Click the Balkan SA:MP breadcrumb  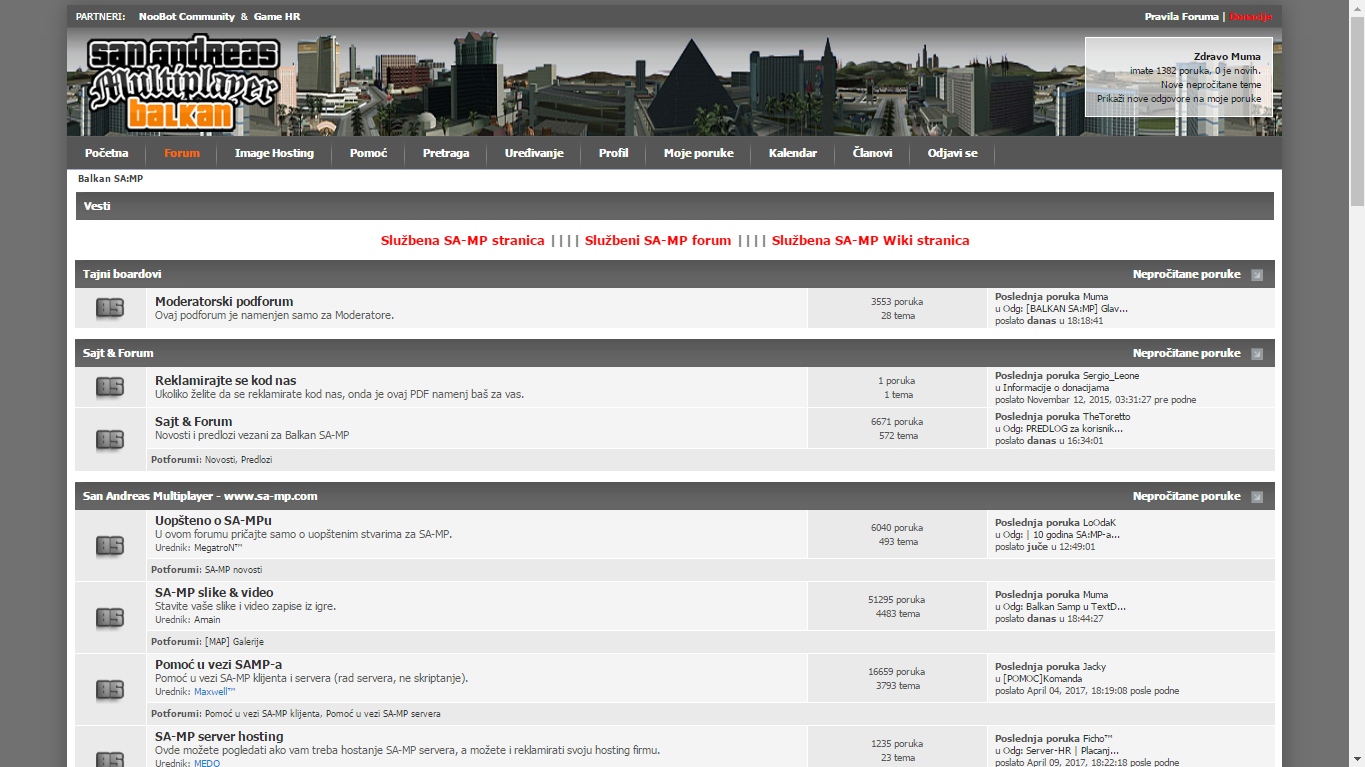(x=111, y=178)
